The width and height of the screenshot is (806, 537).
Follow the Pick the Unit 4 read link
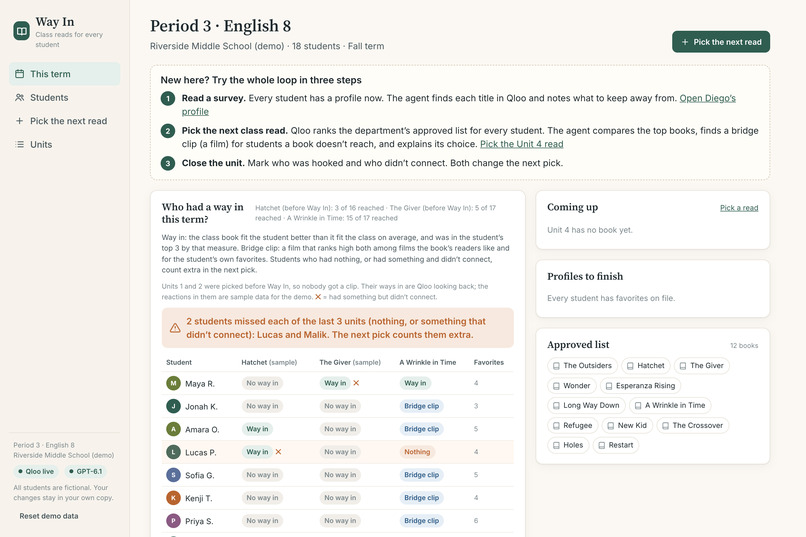tap(521, 144)
